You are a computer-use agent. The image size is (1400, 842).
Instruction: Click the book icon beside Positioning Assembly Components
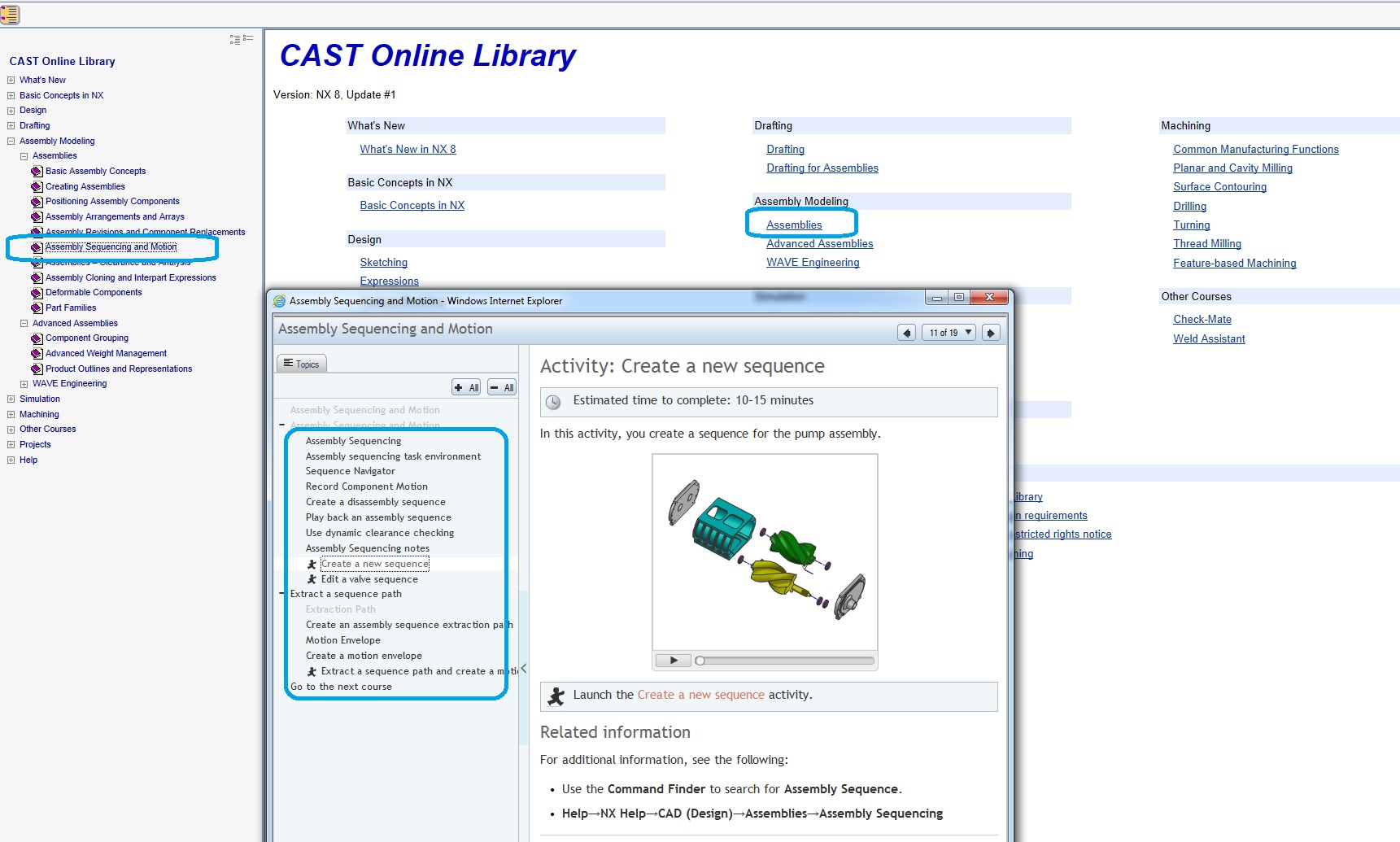point(37,202)
